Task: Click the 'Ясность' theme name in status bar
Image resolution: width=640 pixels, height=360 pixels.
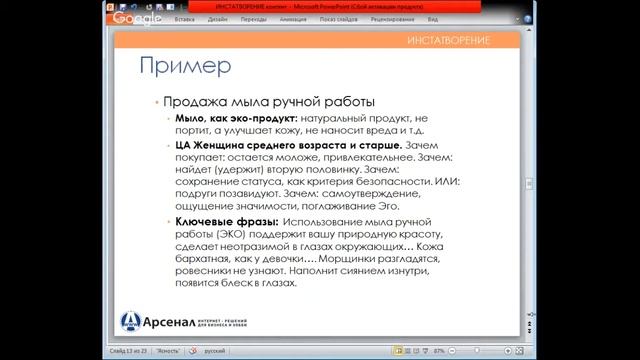Action: coord(168,351)
